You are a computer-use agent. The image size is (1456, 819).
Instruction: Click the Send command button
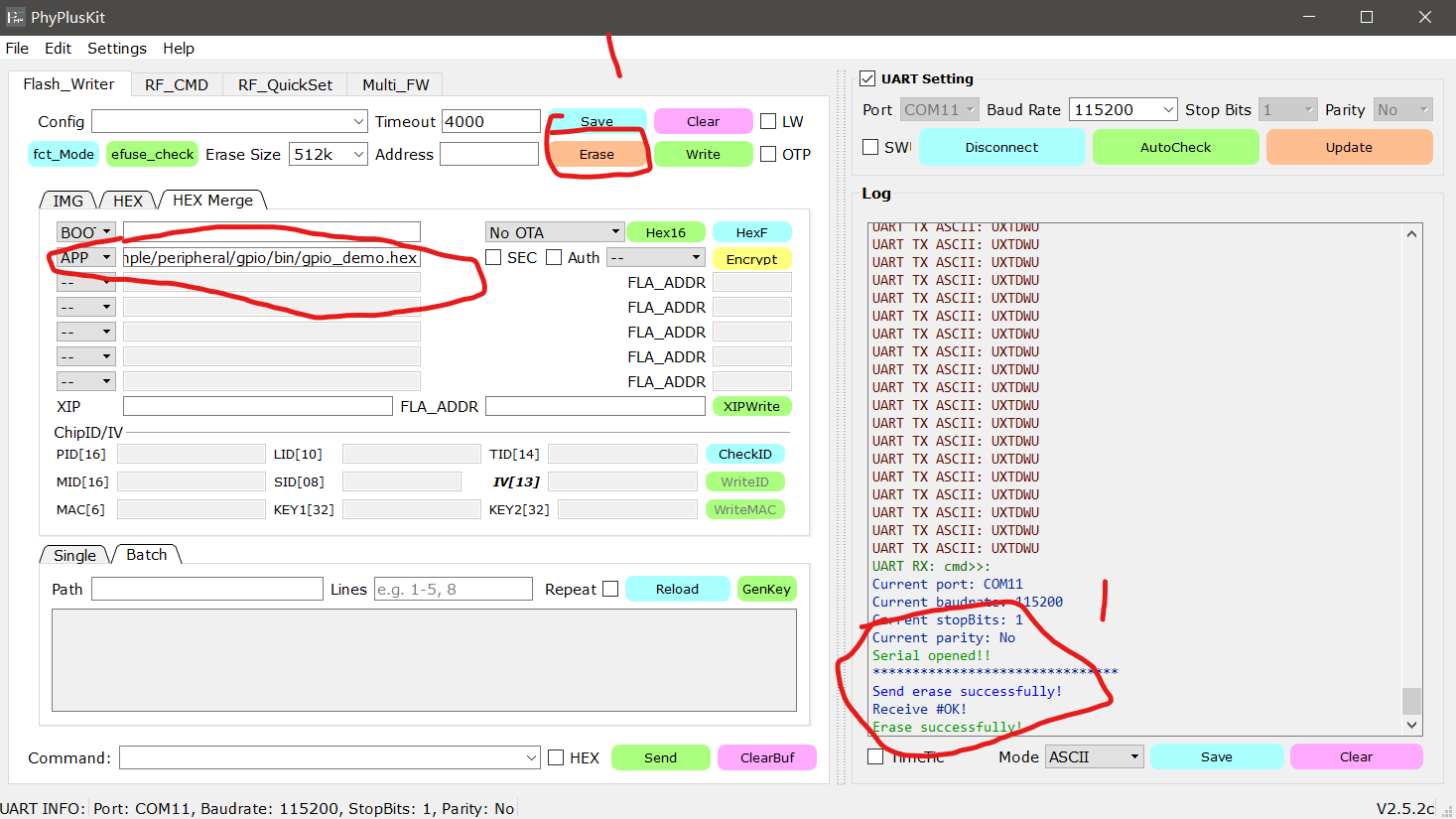pos(660,757)
